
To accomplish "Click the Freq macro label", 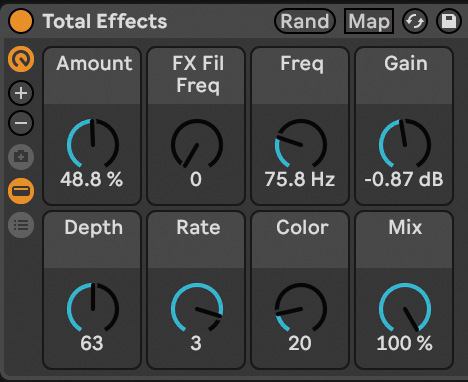I will tap(302, 64).
